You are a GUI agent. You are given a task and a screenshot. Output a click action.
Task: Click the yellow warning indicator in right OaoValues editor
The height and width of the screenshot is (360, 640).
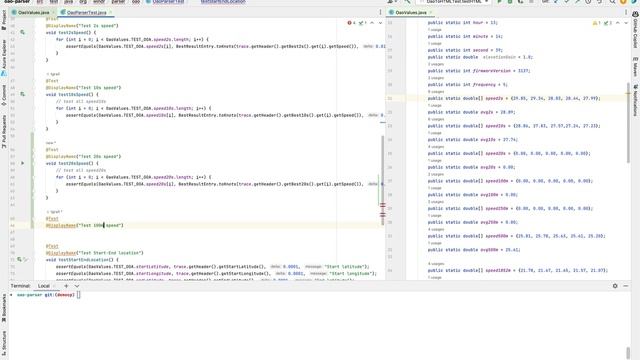pyautogui.click(x=596, y=23)
